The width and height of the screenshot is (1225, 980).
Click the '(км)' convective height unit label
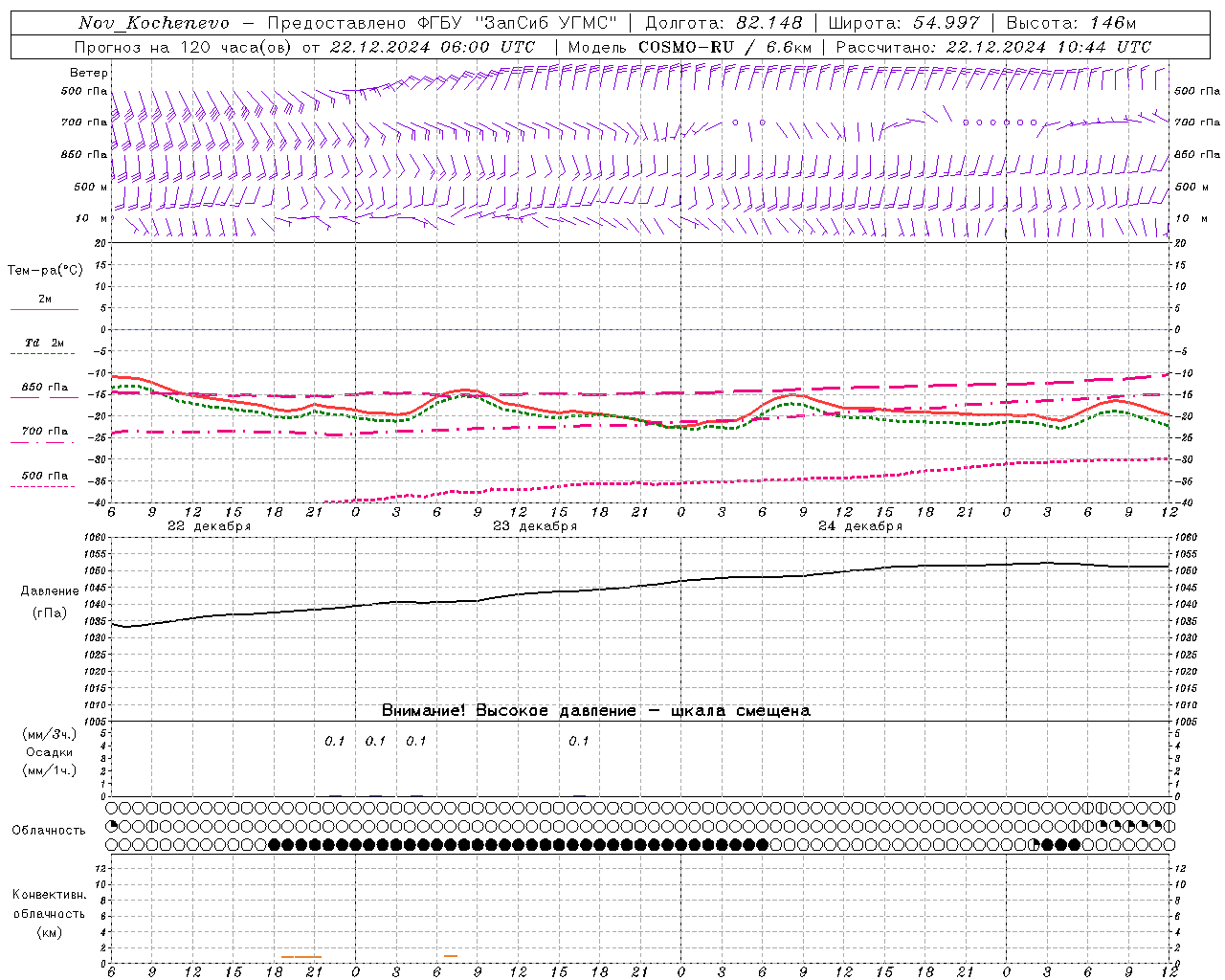50,932
